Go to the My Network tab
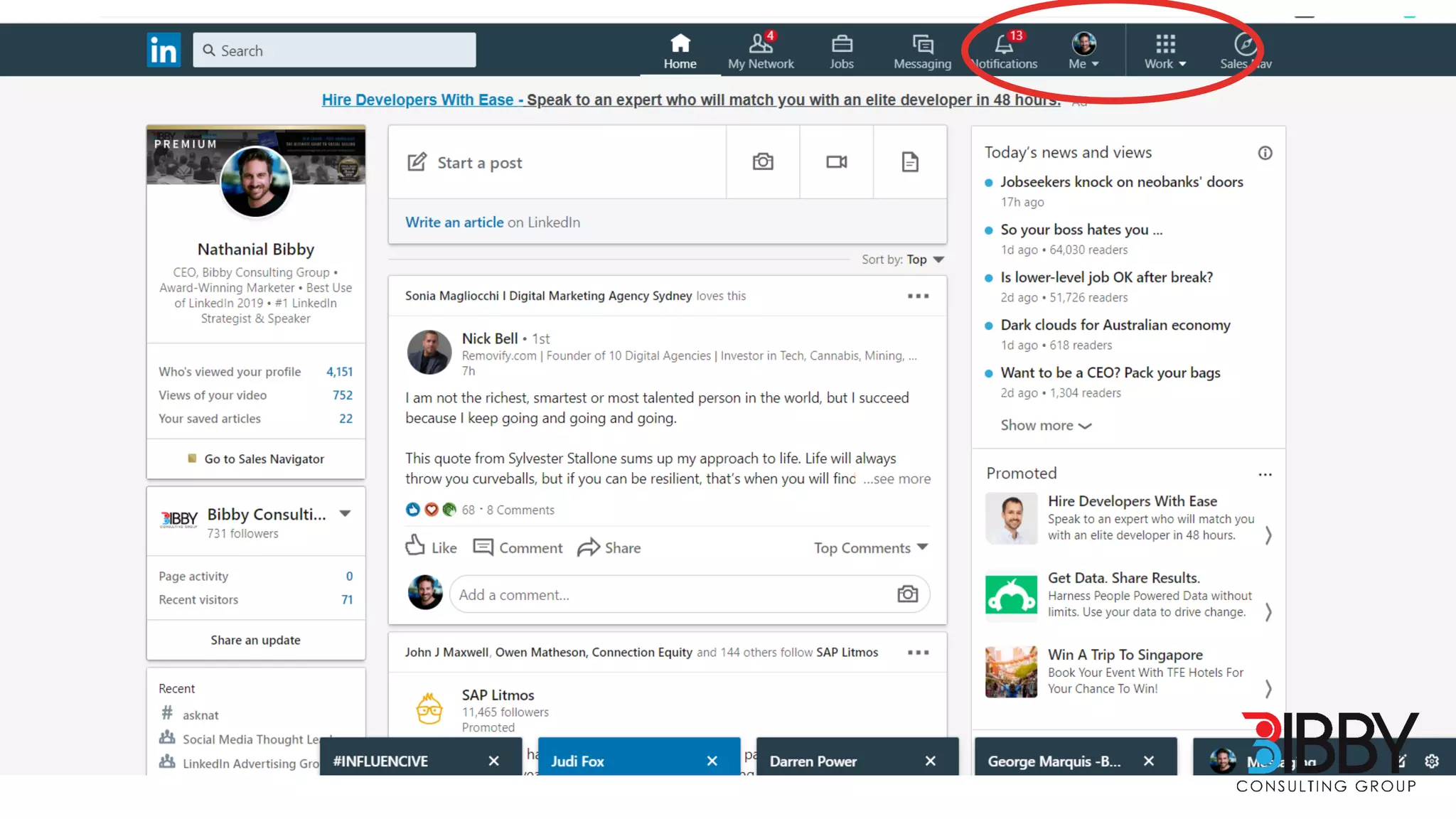Image resolution: width=1456 pixels, height=819 pixels. point(761,50)
